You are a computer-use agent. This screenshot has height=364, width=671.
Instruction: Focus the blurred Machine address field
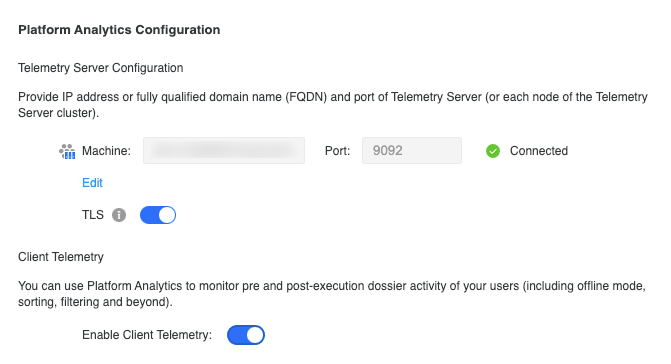(224, 151)
